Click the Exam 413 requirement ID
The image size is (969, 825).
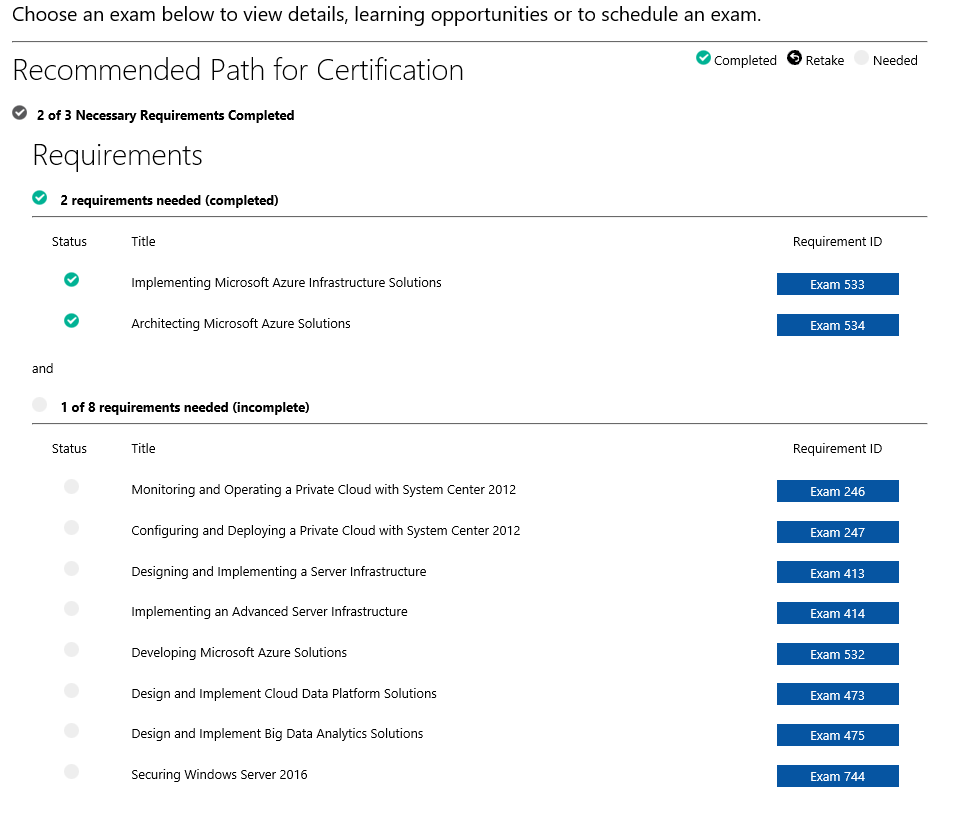tap(837, 573)
